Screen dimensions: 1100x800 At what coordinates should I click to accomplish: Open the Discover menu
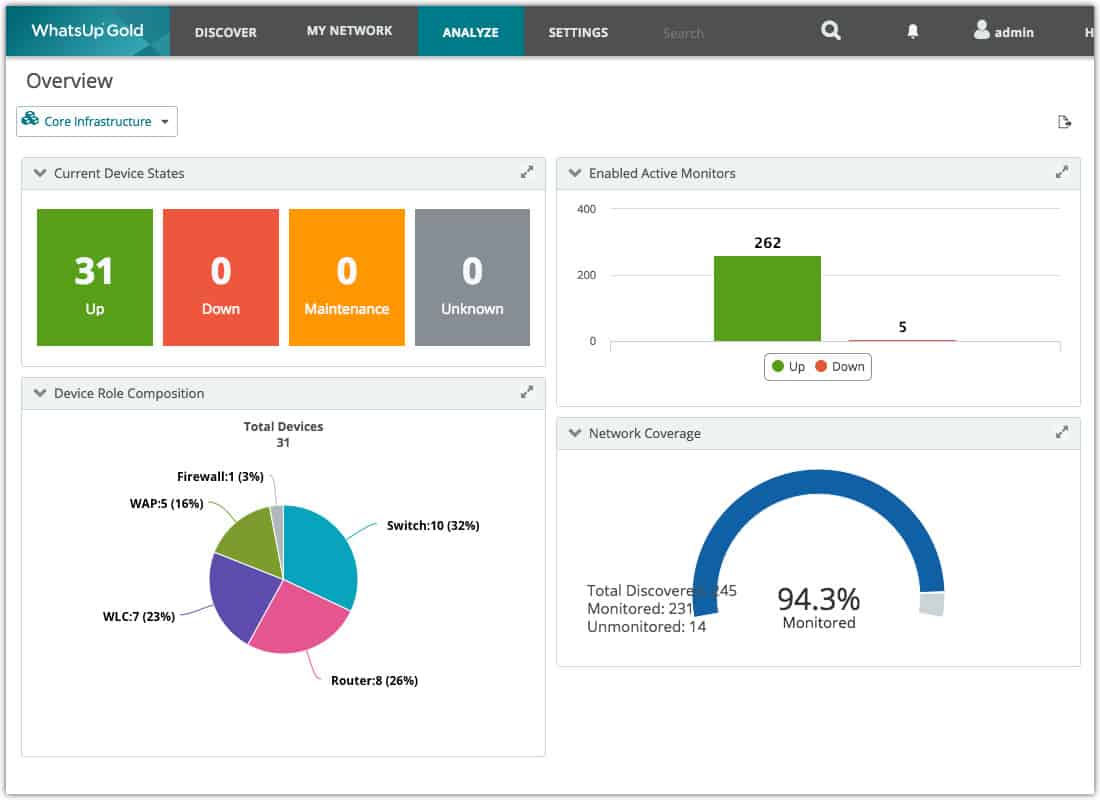(226, 32)
